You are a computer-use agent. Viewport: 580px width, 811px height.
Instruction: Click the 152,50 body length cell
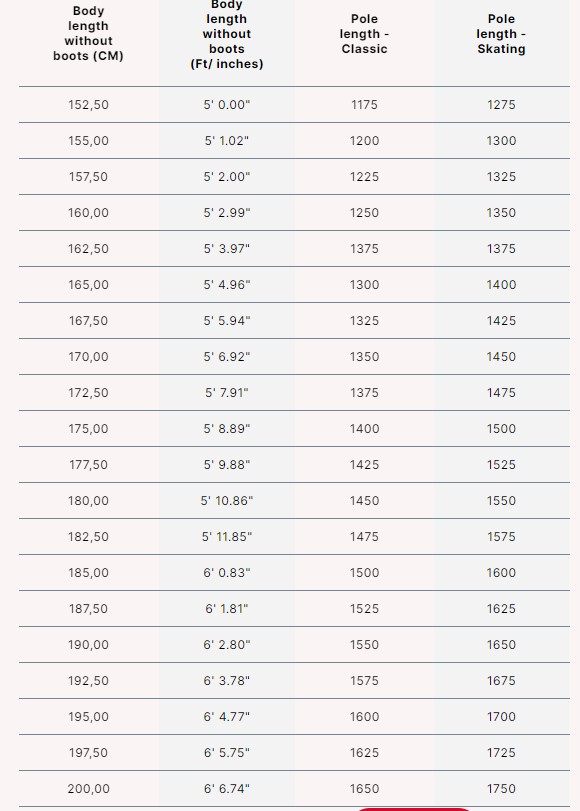pyautogui.click(x=88, y=105)
